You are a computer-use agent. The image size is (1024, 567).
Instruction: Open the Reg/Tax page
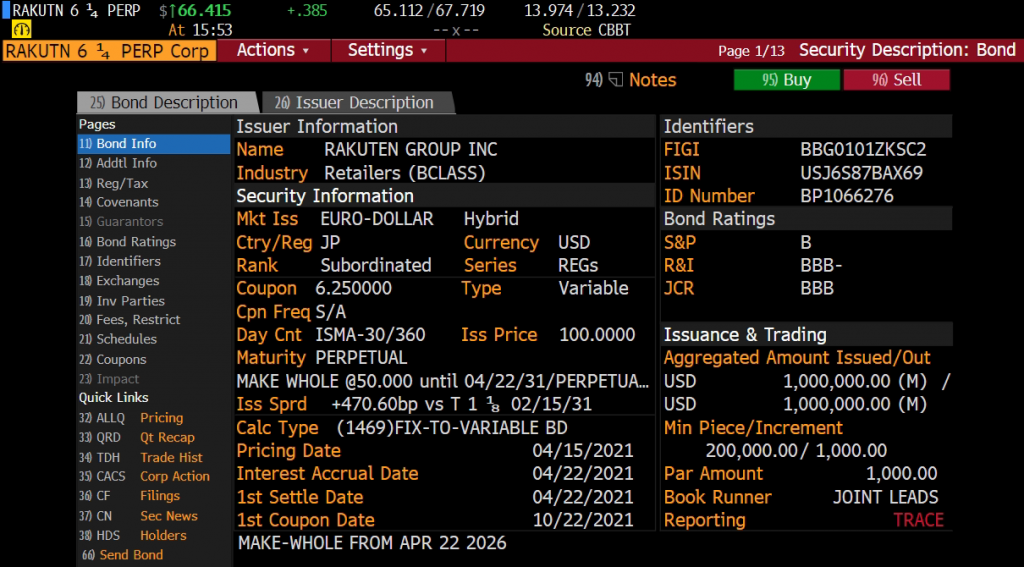point(114,184)
